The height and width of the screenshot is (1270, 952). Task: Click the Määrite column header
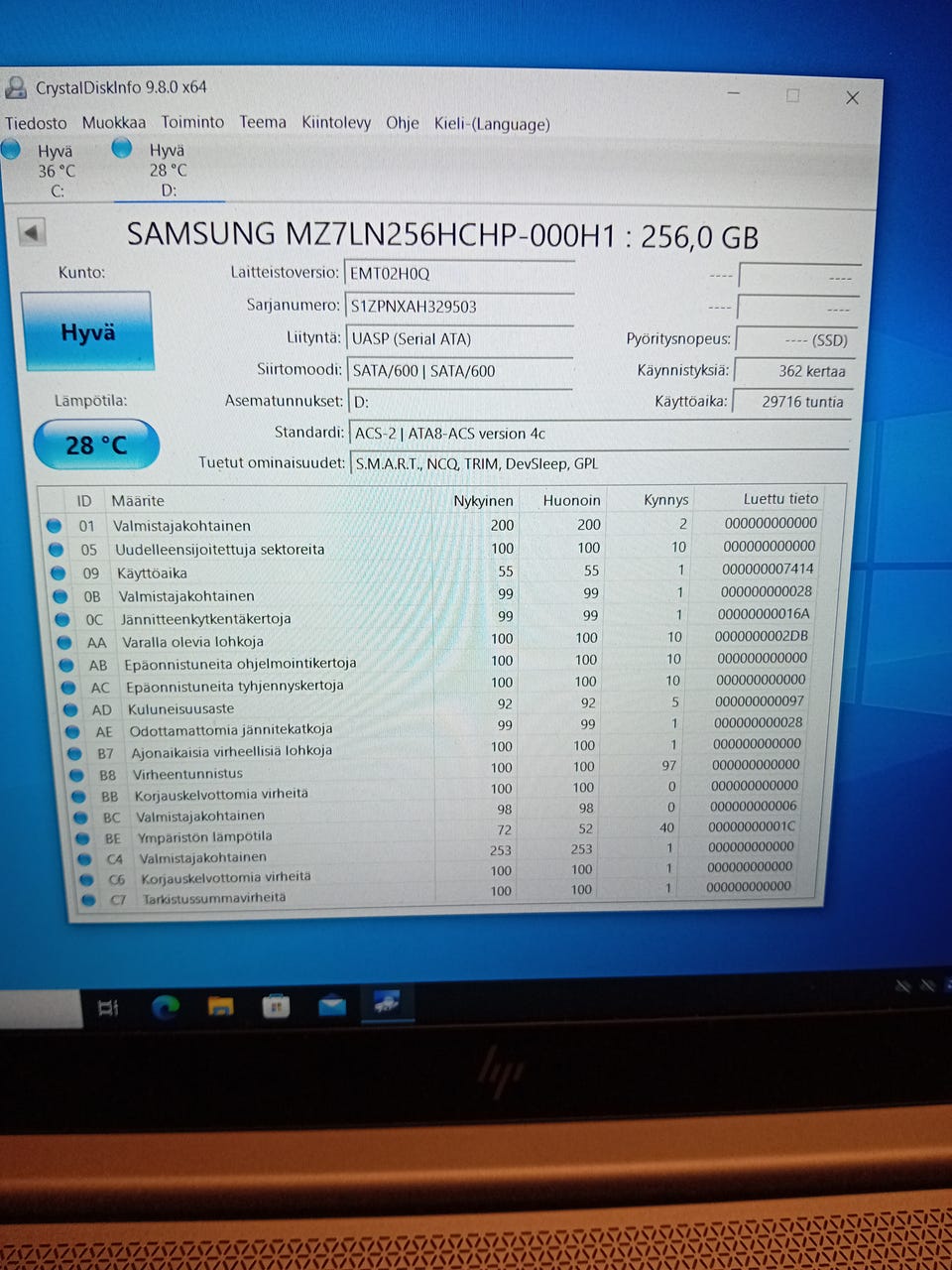tap(138, 501)
